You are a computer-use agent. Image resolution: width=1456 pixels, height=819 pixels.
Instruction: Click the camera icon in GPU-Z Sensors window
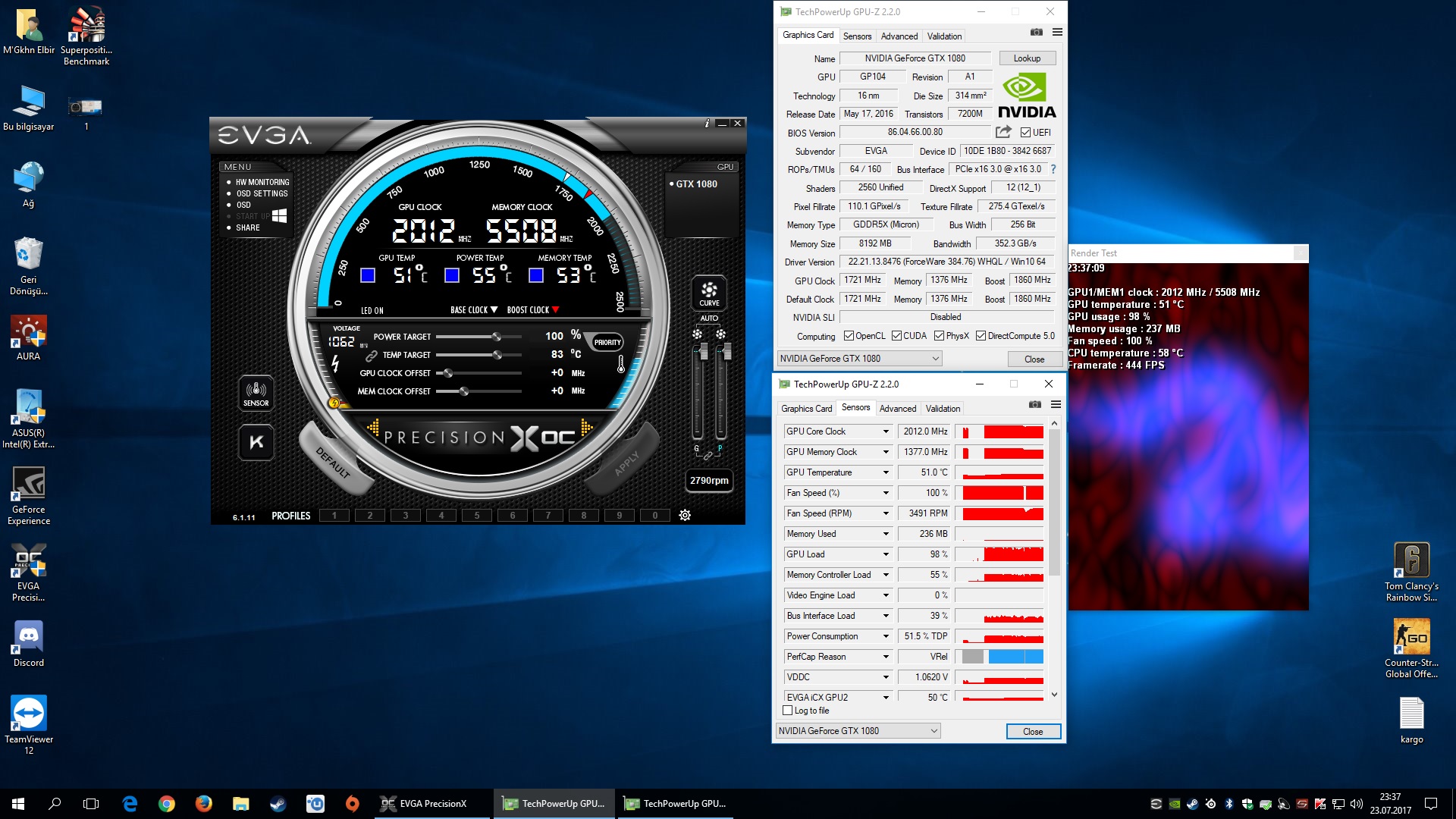click(x=1035, y=404)
